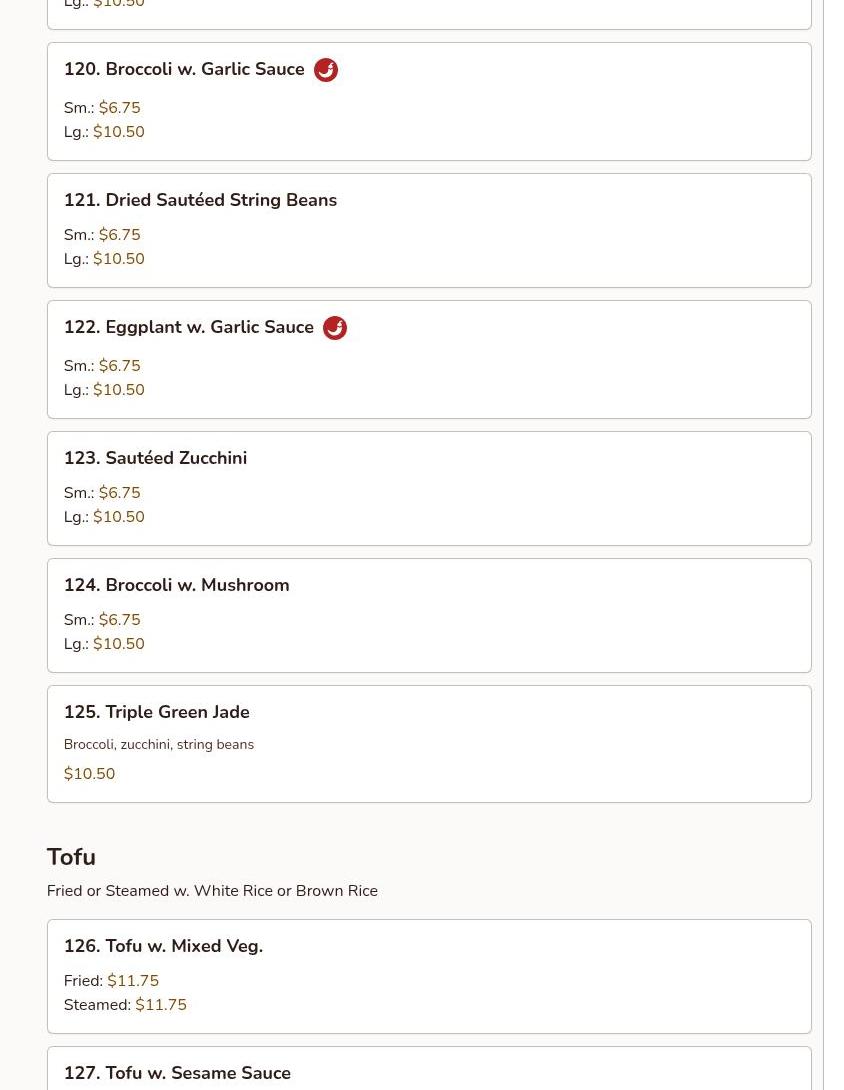Select 121. Dried Sautéed String Beans
The width and height of the screenshot is (844, 1090).
pyautogui.click(x=200, y=200)
